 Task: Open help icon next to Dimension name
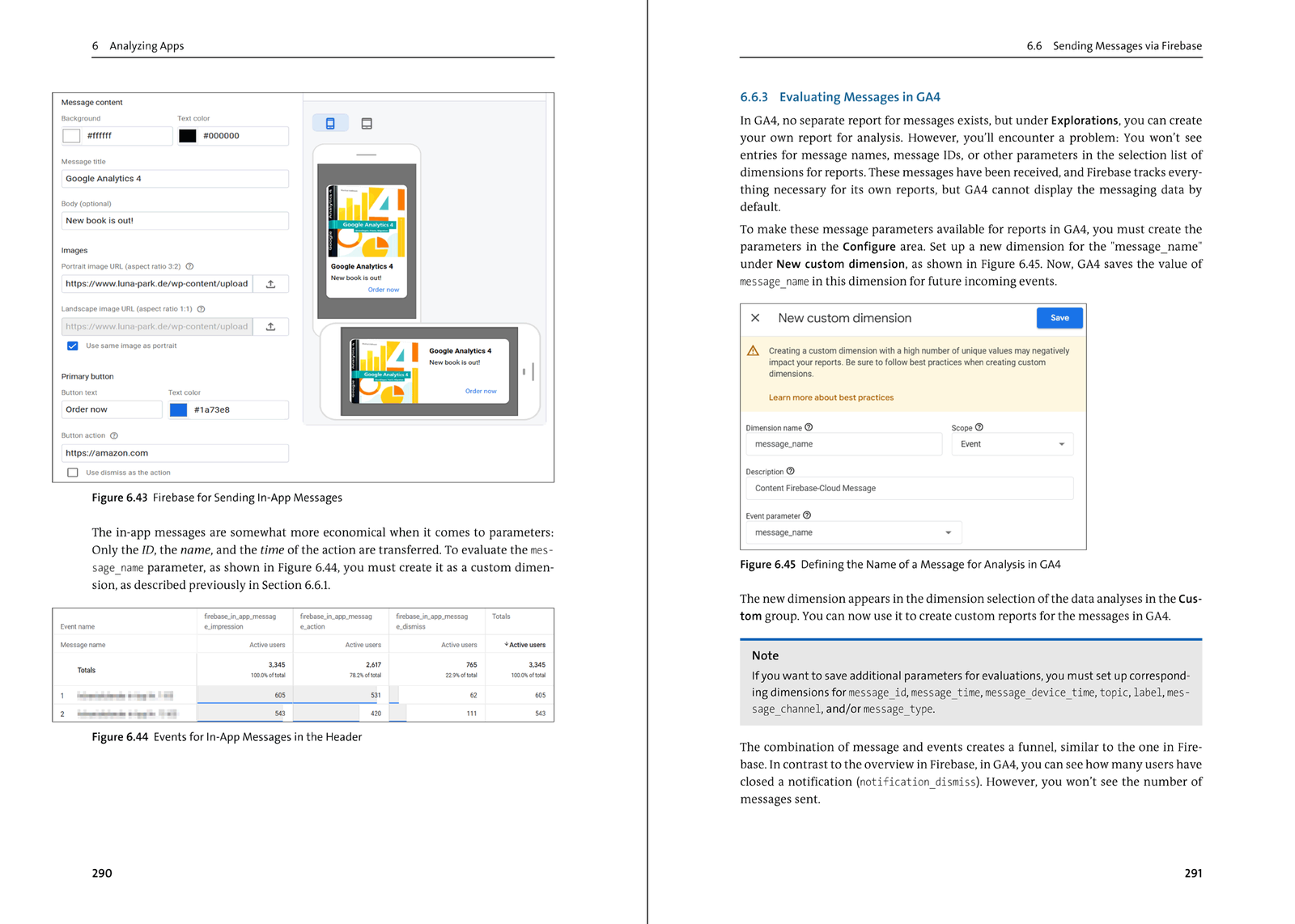tap(809, 427)
